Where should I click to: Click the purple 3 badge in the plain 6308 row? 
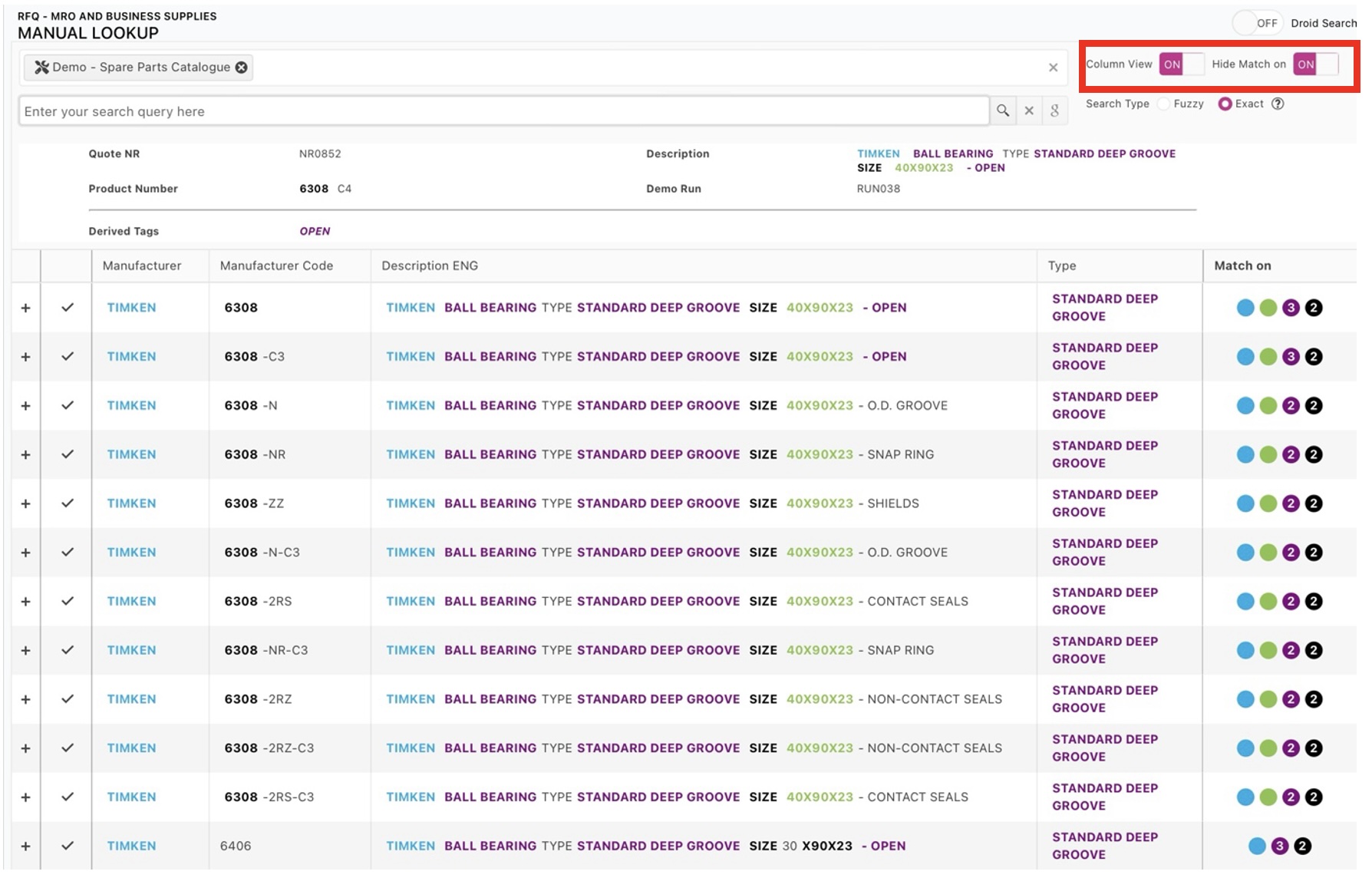pyautogui.click(x=1291, y=308)
